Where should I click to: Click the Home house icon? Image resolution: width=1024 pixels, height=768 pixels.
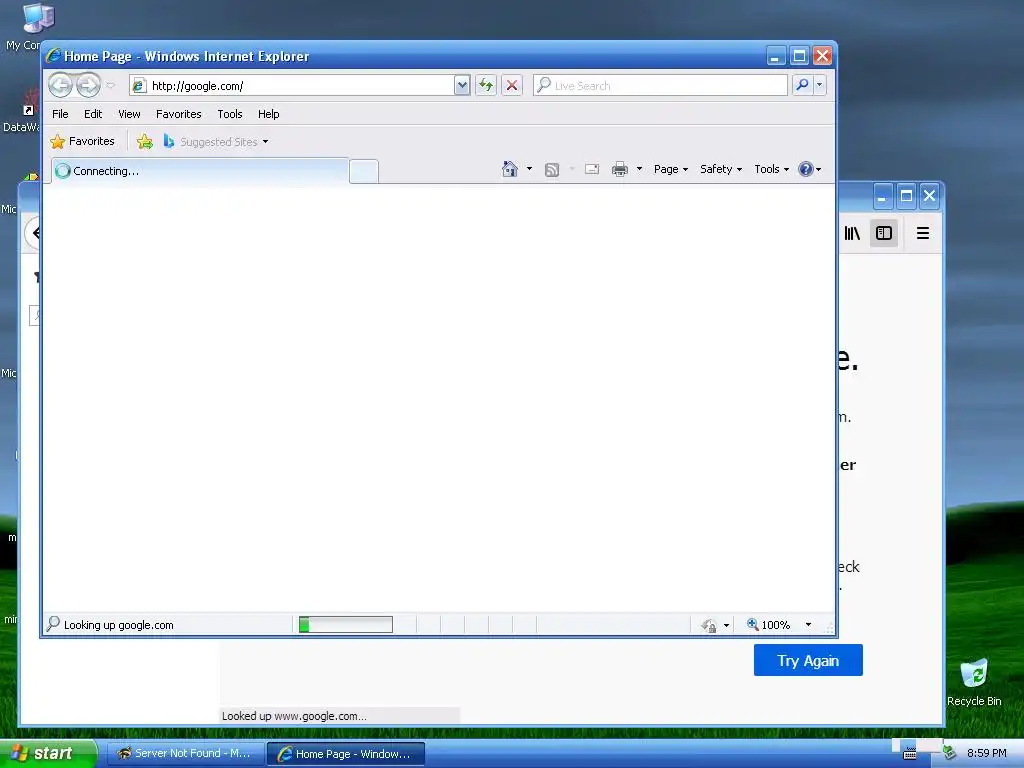click(509, 169)
